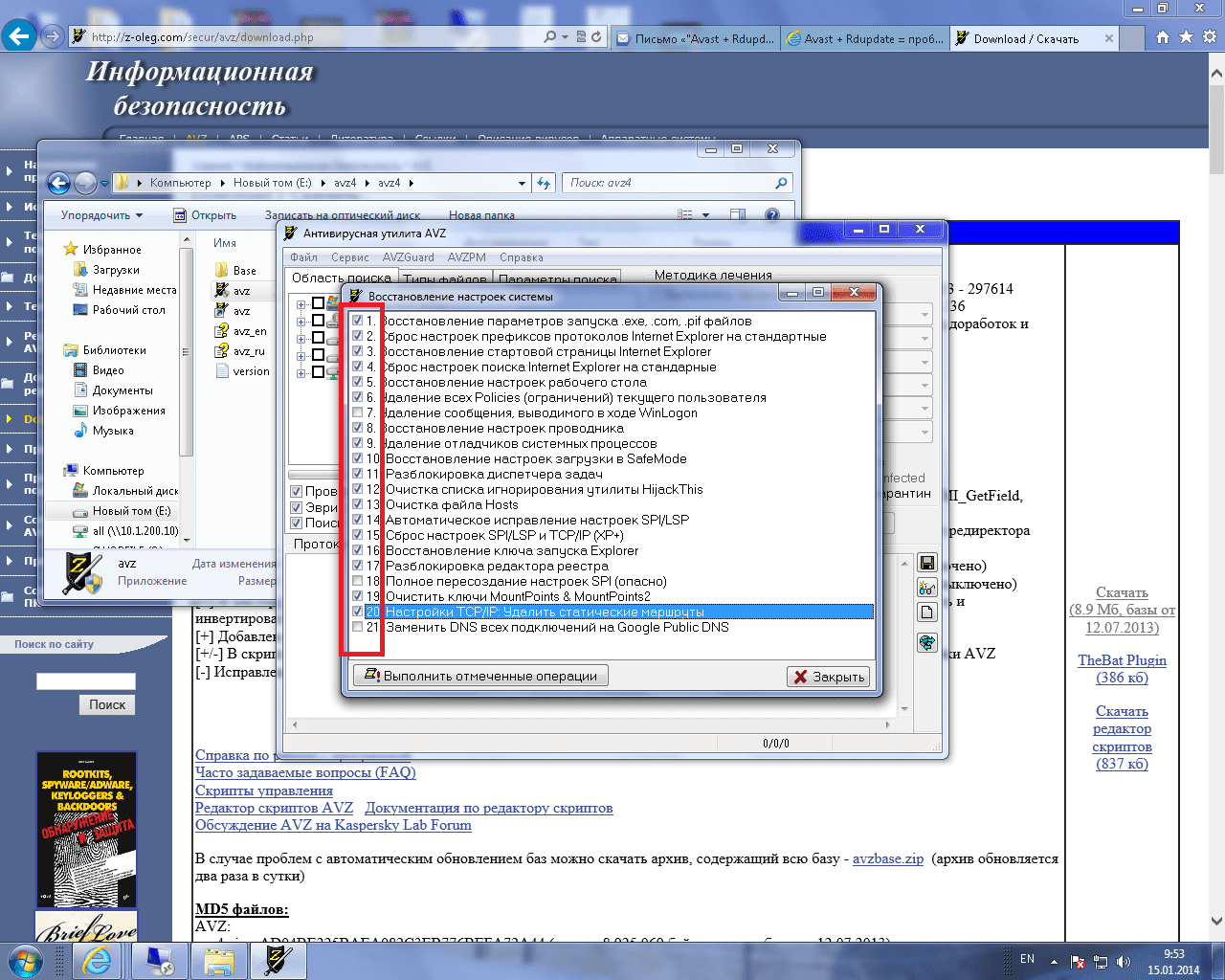Click the AVZ log horizontal scrollbar
Viewport: 1225px width, 980px height.
[589, 724]
